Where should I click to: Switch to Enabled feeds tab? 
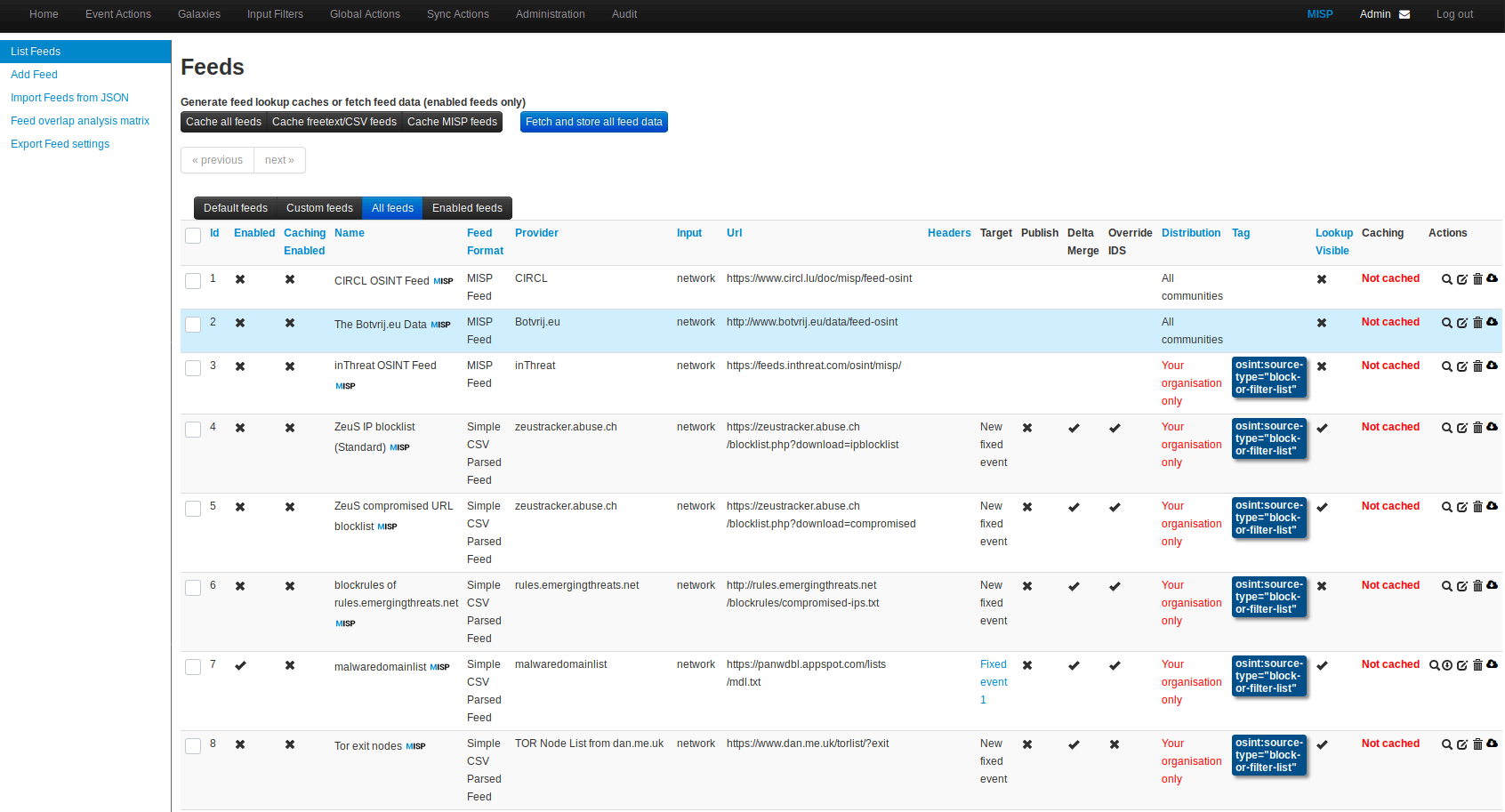pos(467,208)
